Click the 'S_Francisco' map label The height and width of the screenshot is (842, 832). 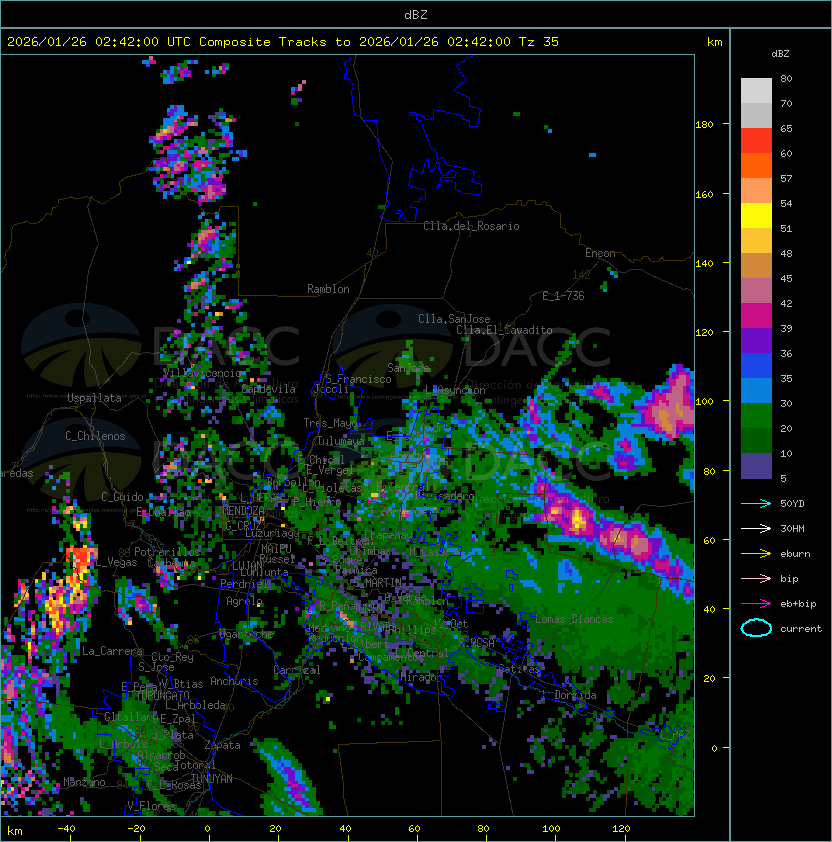click(358, 379)
